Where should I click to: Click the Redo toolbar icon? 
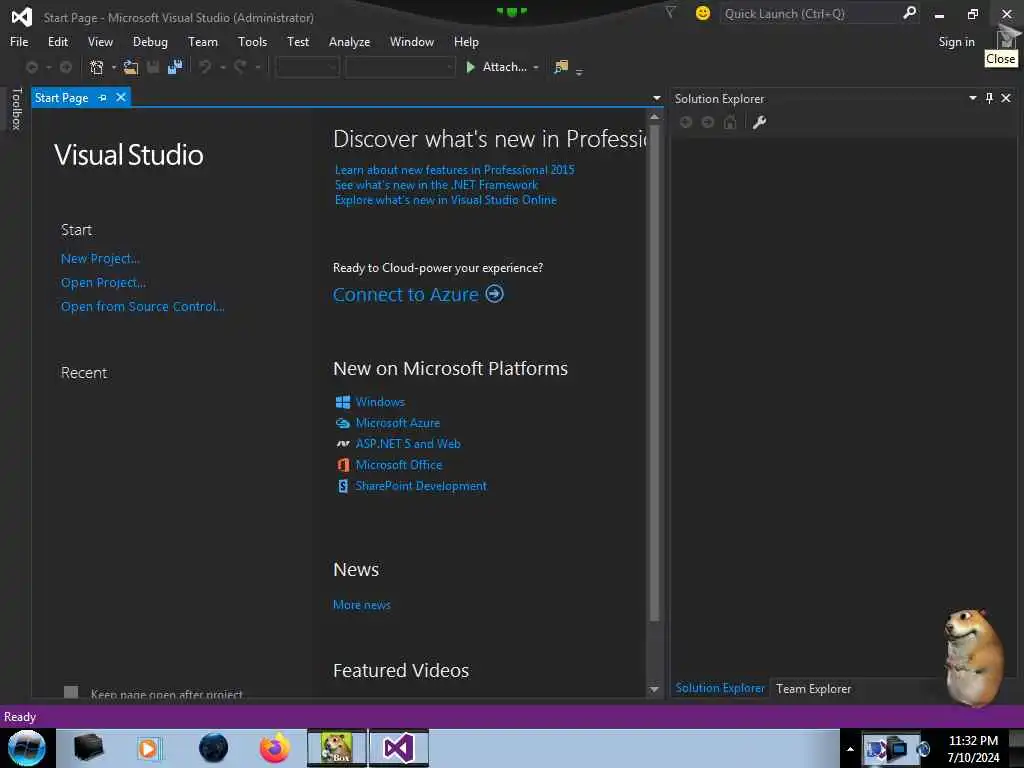tap(240, 67)
